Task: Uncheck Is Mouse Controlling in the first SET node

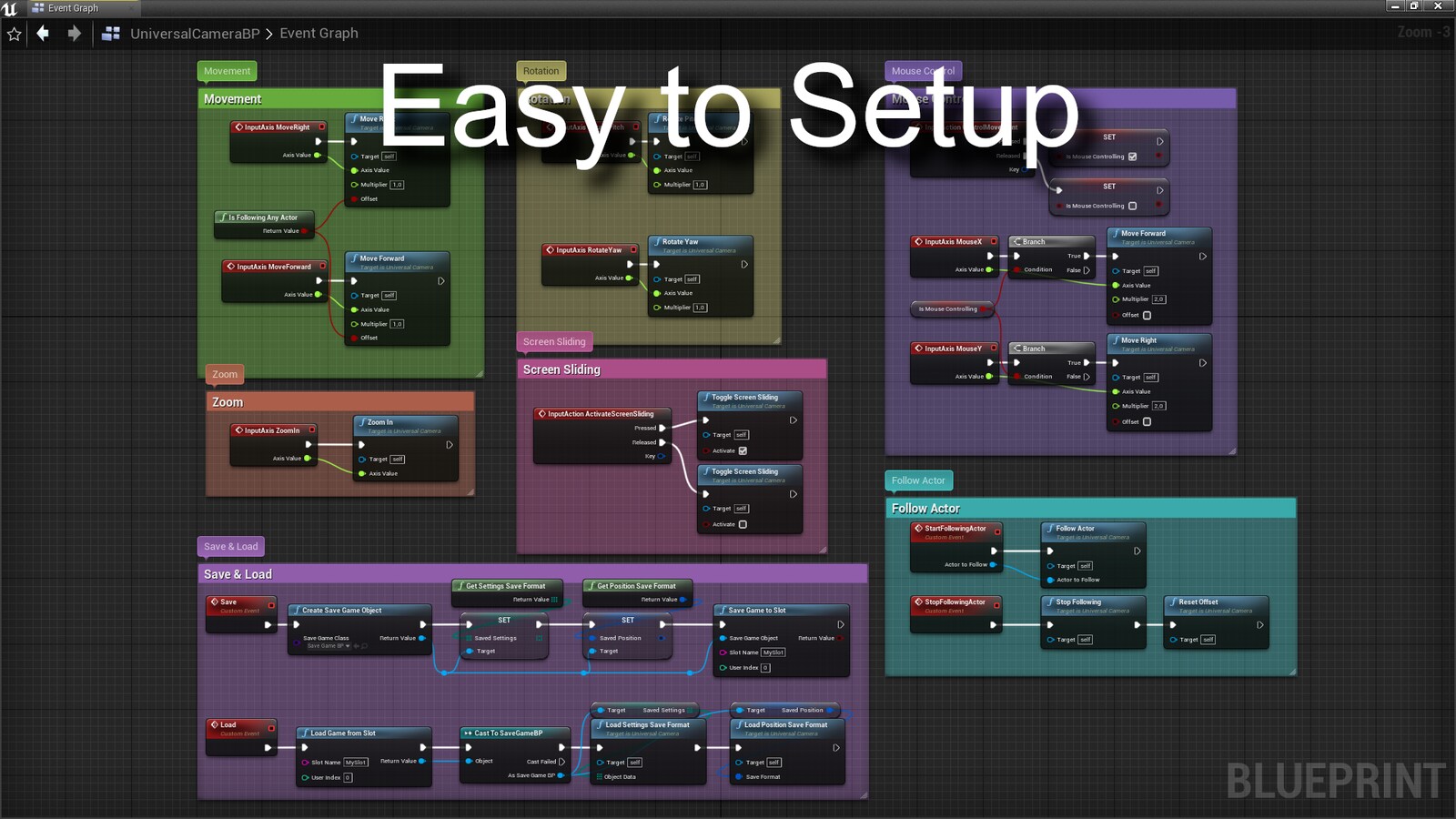Action: (1132, 157)
